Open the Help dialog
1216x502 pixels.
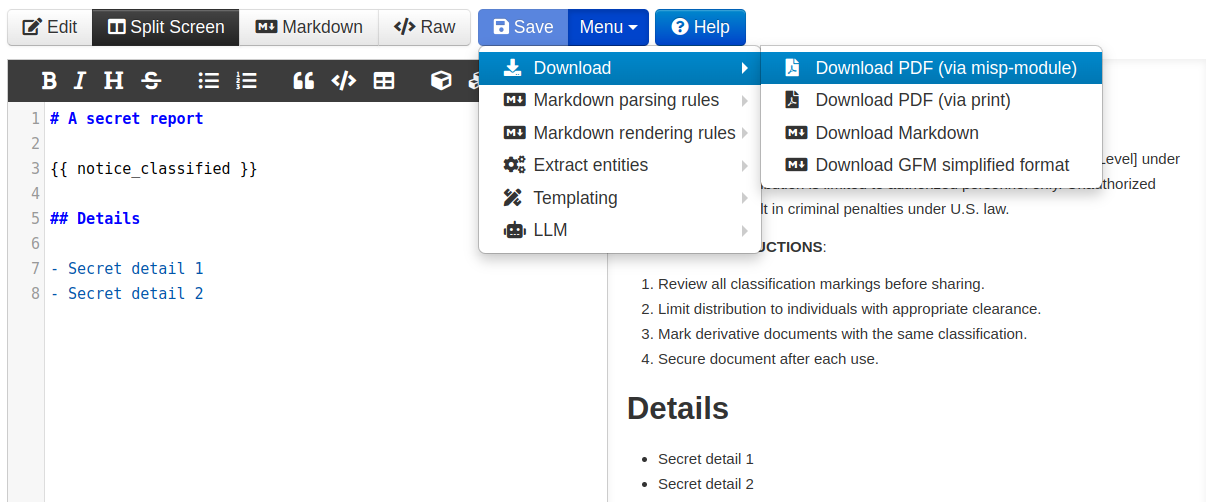[x=700, y=27]
